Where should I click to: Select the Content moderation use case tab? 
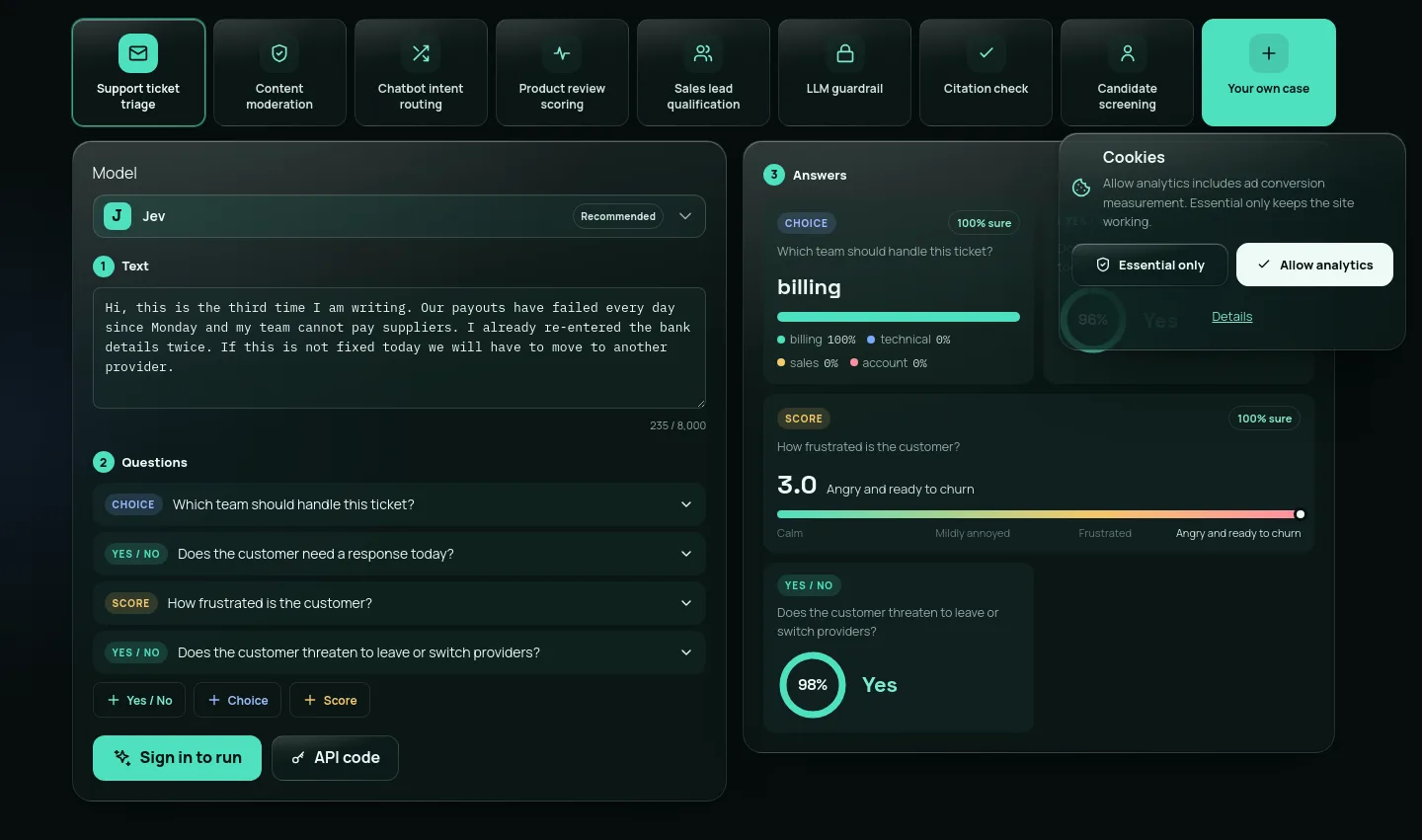279,72
